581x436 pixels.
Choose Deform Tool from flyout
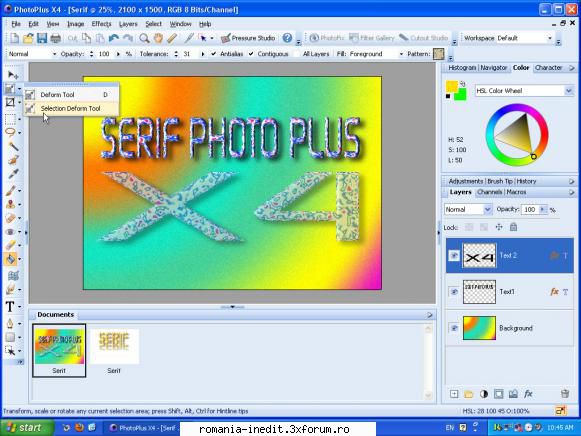[72, 94]
